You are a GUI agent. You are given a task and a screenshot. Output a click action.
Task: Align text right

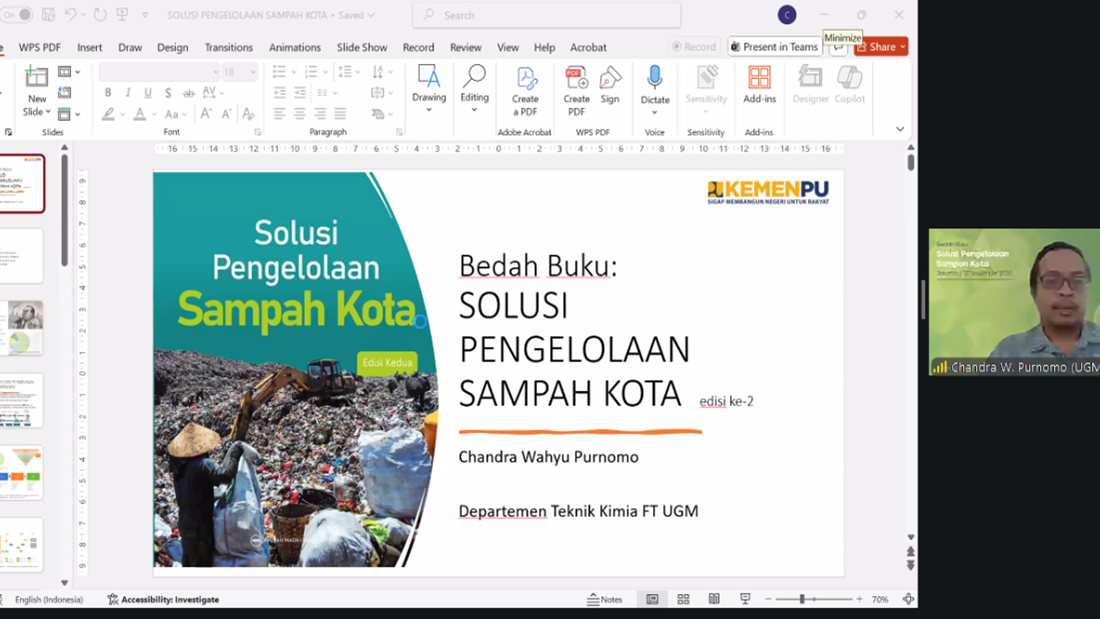(320, 114)
